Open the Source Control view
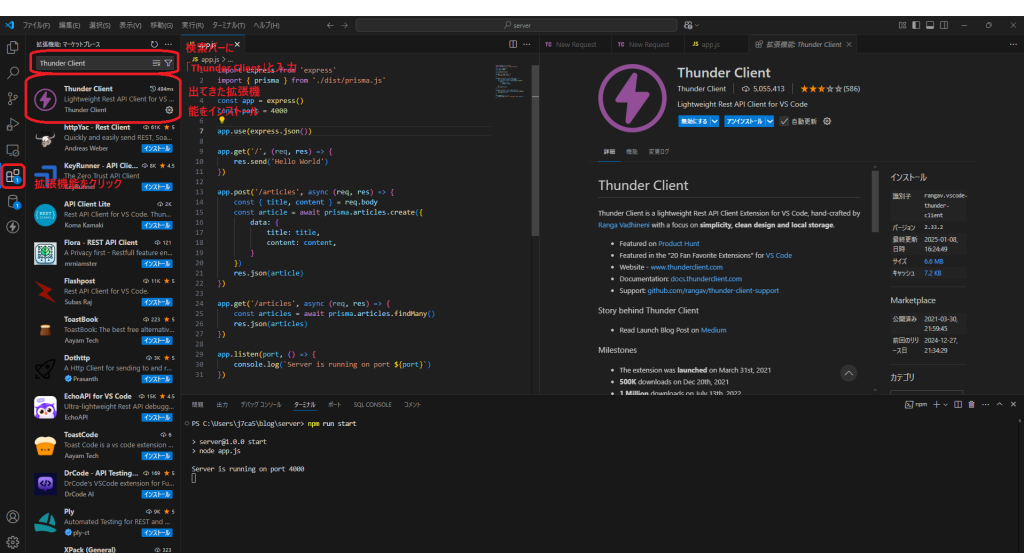The width and height of the screenshot is (1024, 553). (x=13, y=98)
